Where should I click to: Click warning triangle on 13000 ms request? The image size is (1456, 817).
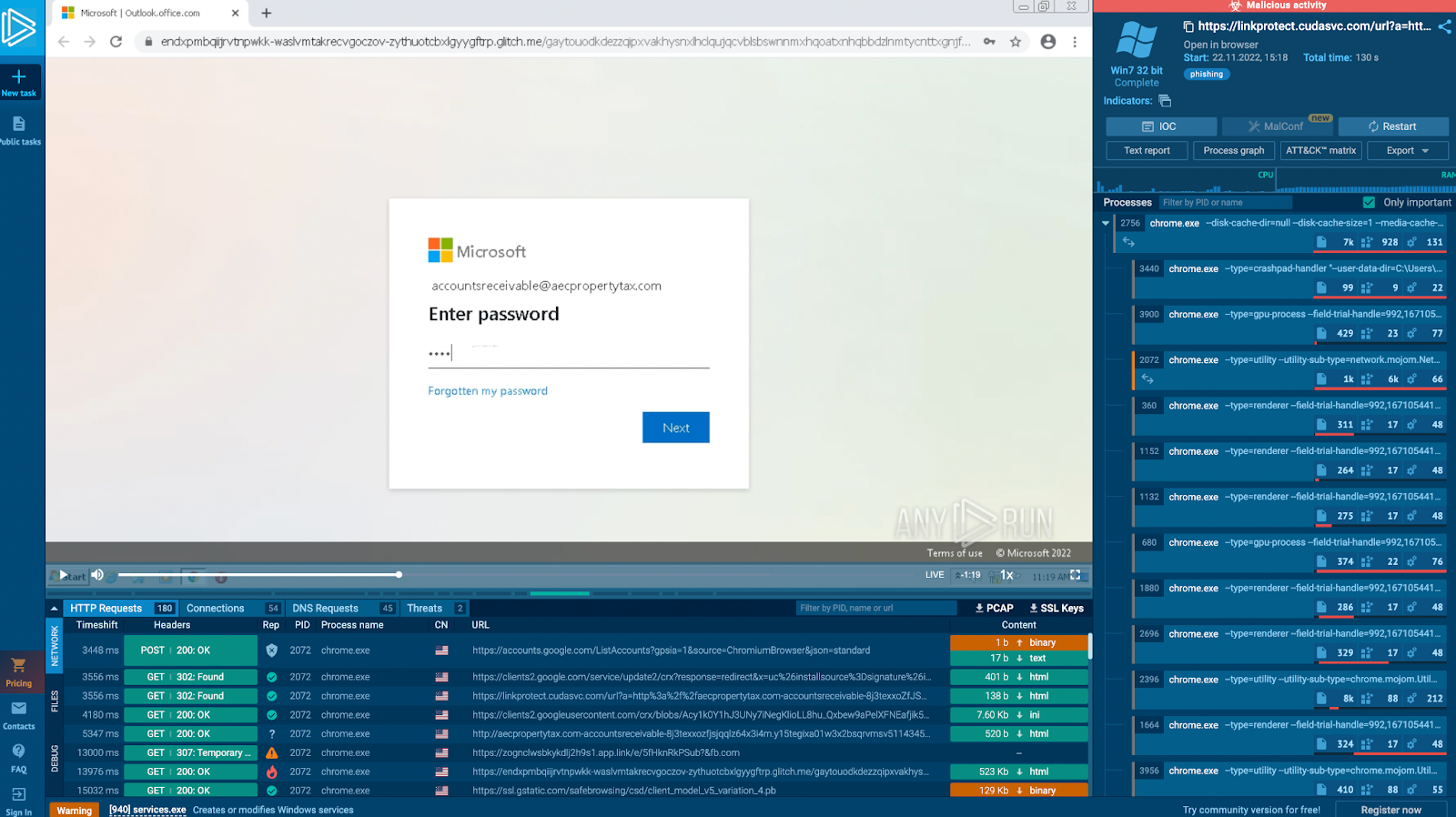[x=271, y=752]
